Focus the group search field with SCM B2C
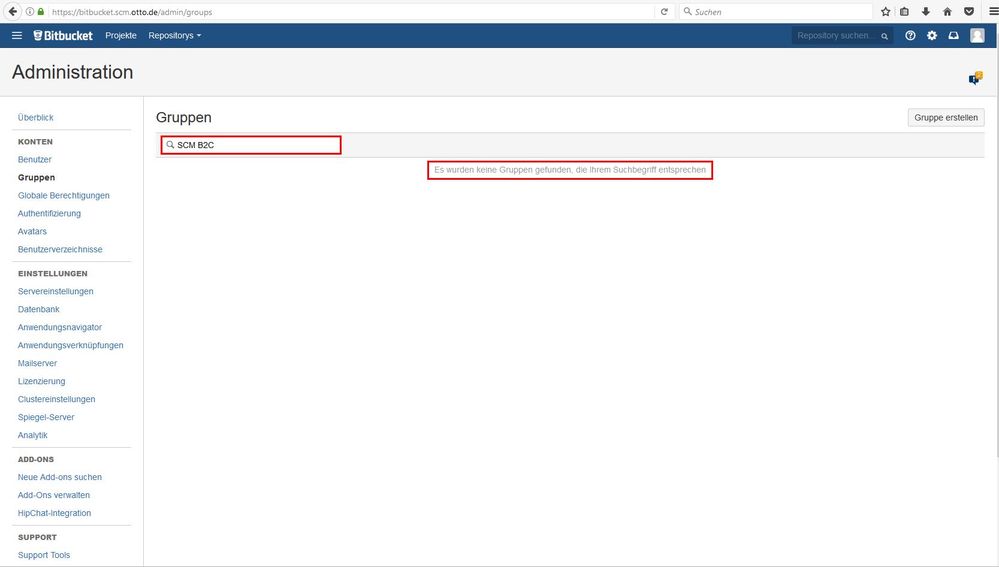 point(251,145)
